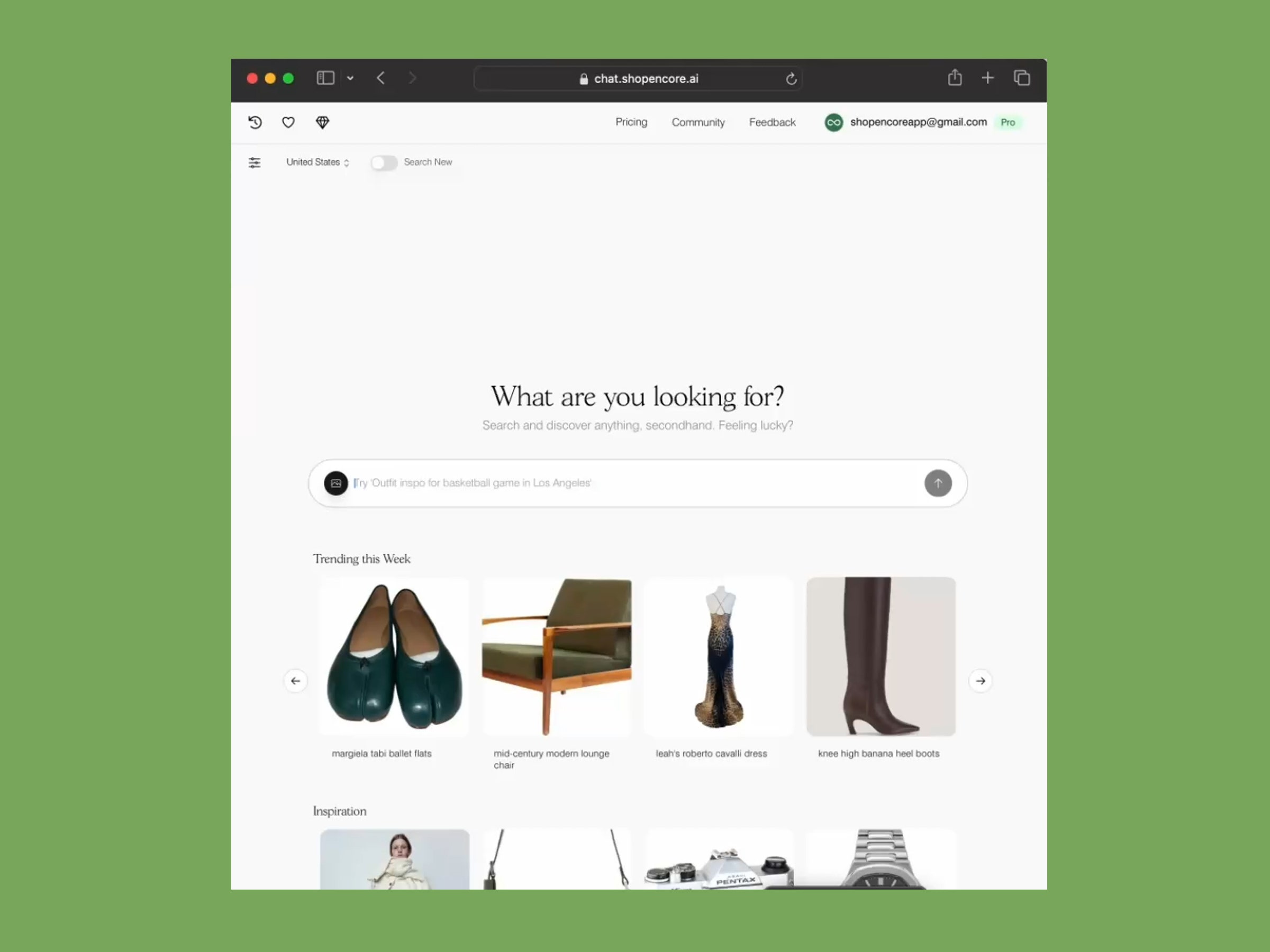The width and height of the screenshot is (1270, 952).
Task: Click the Feedback link
Action: (772, 122)
